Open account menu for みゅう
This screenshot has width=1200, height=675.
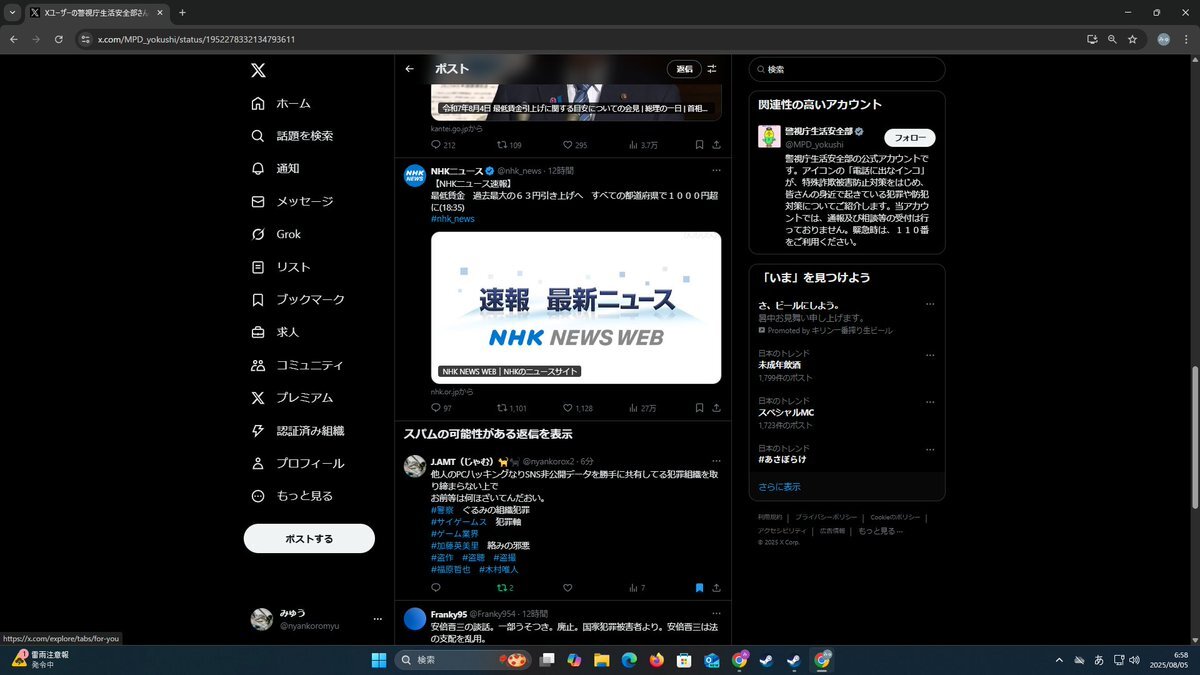(316, 619)
